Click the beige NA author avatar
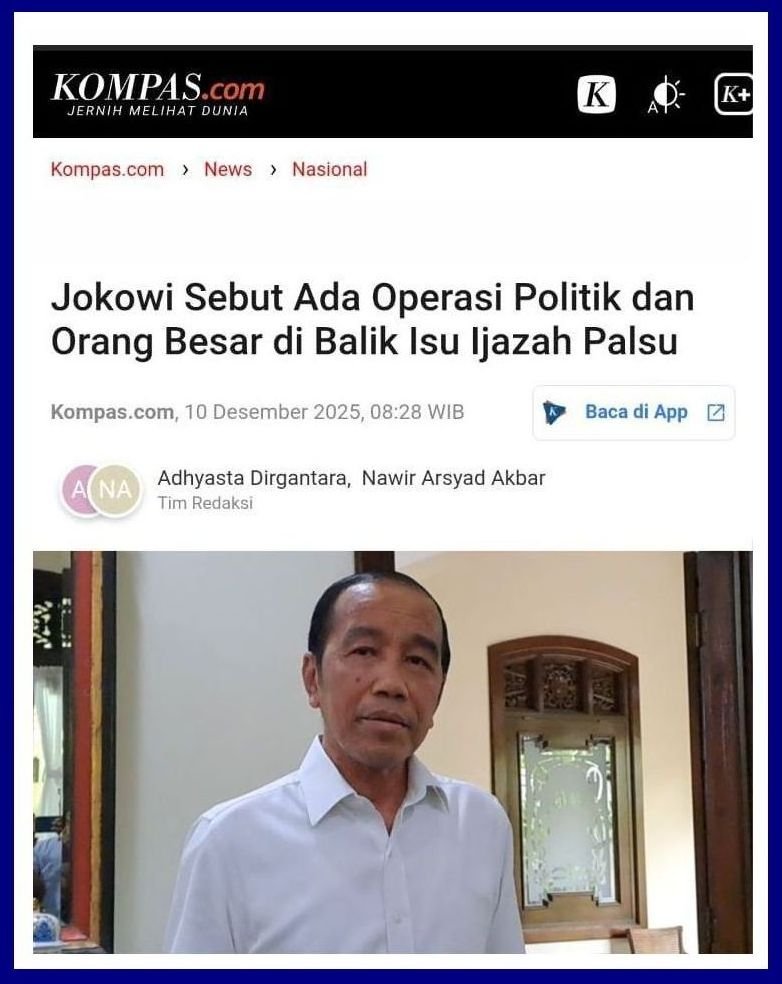The image size is (782, 984). click(x=115, y=490)
